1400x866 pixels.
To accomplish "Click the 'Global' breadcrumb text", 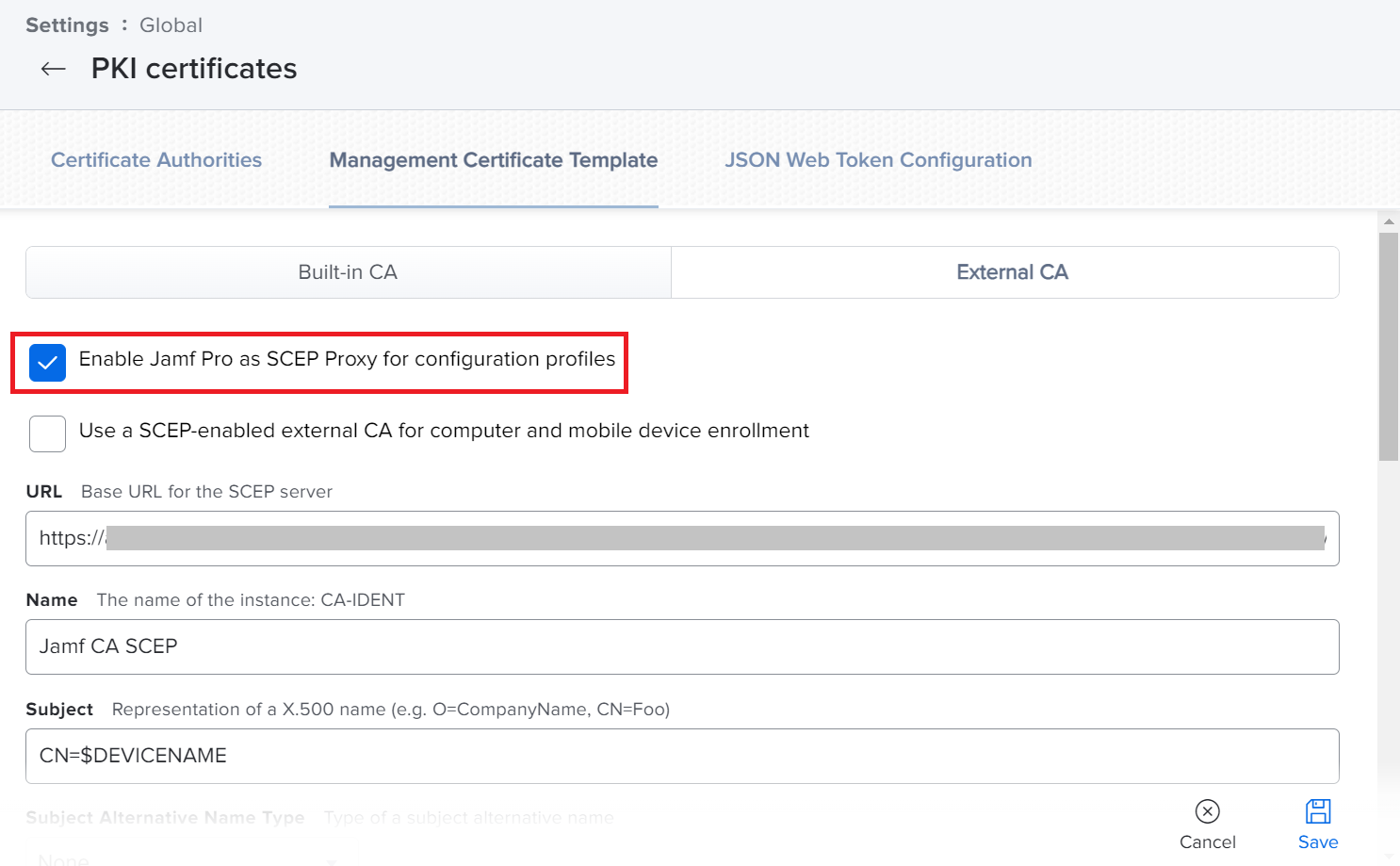I will click(171, 25).
